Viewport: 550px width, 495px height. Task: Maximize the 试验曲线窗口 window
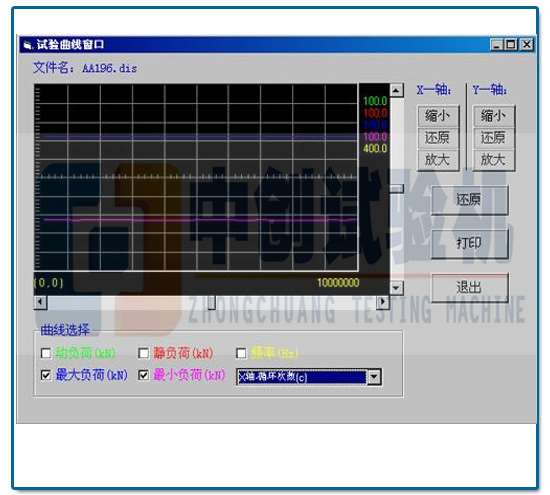tap(511, 45)
